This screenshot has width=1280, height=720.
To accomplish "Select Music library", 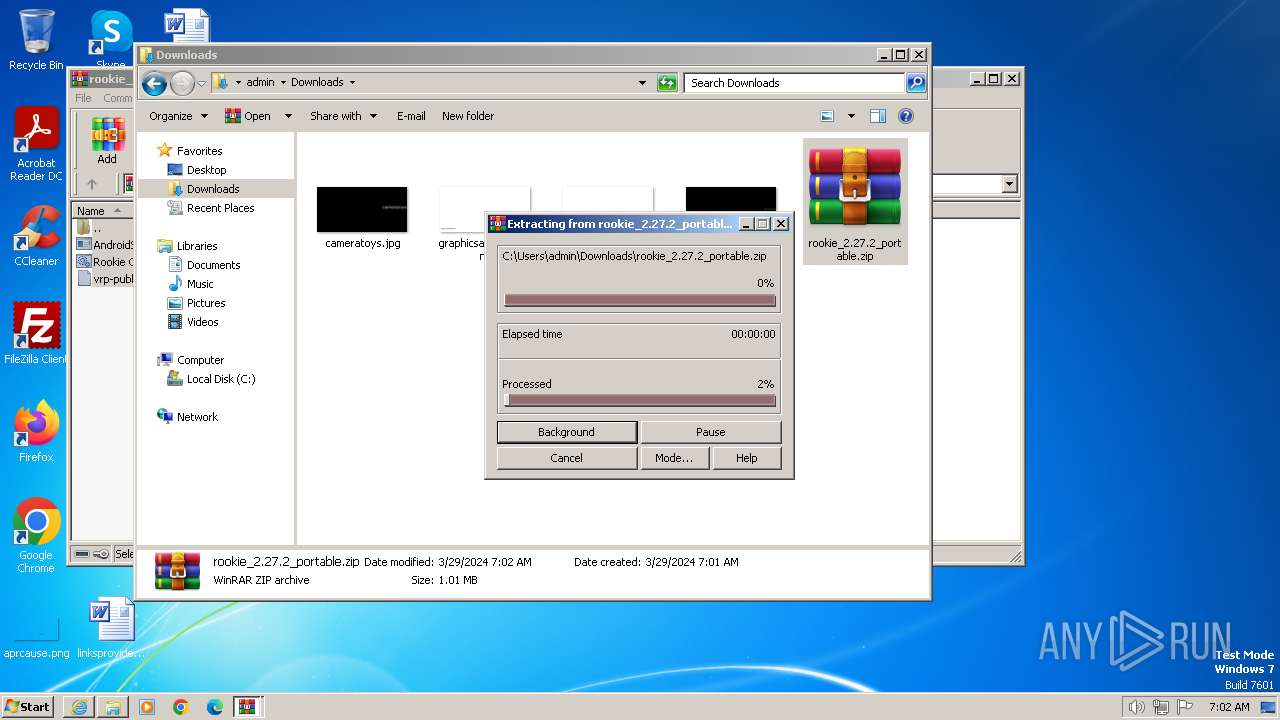I will [200, 284].
